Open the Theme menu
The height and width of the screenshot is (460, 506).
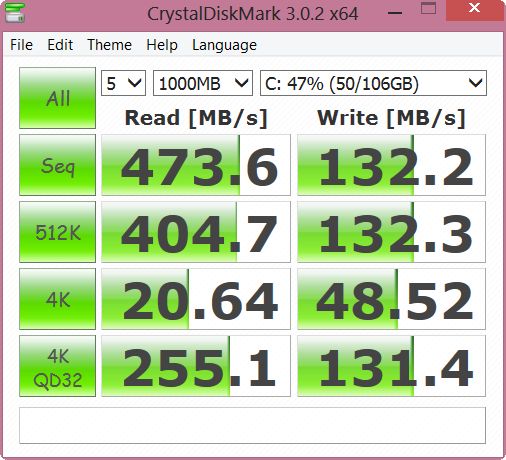coord(109,45)
